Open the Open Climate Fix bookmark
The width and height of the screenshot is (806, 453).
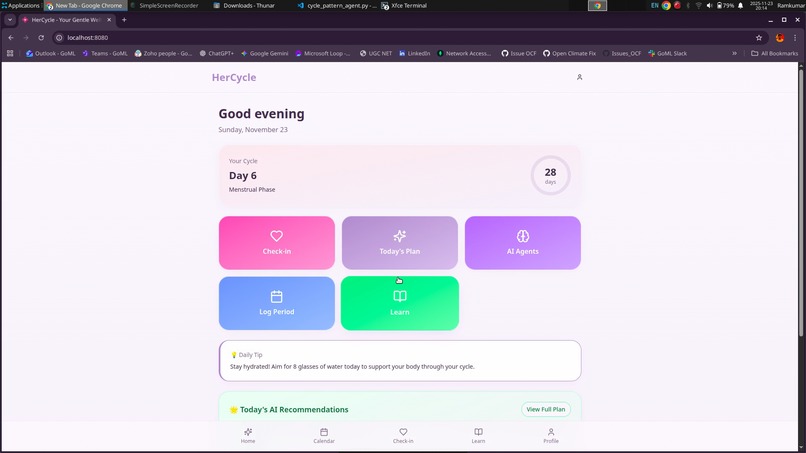click(570, 53)
